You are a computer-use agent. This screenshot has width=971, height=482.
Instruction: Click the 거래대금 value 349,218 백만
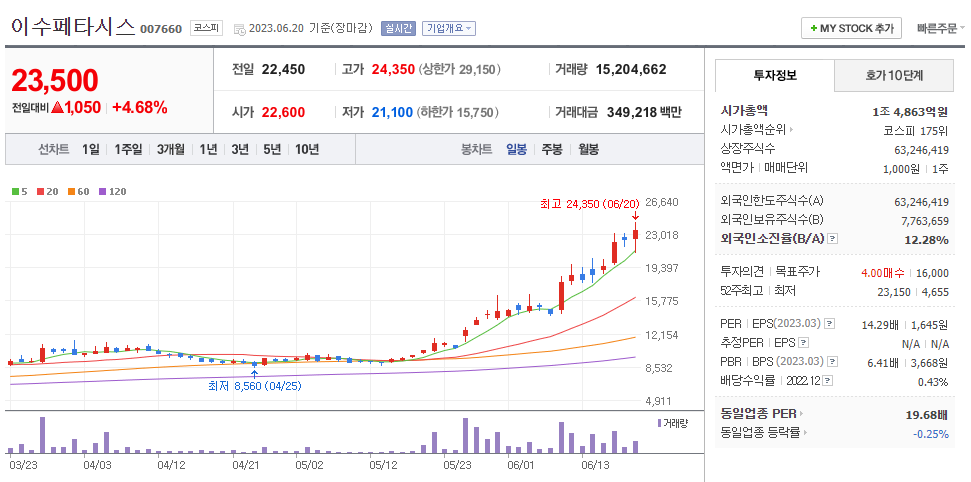[643, 112]
